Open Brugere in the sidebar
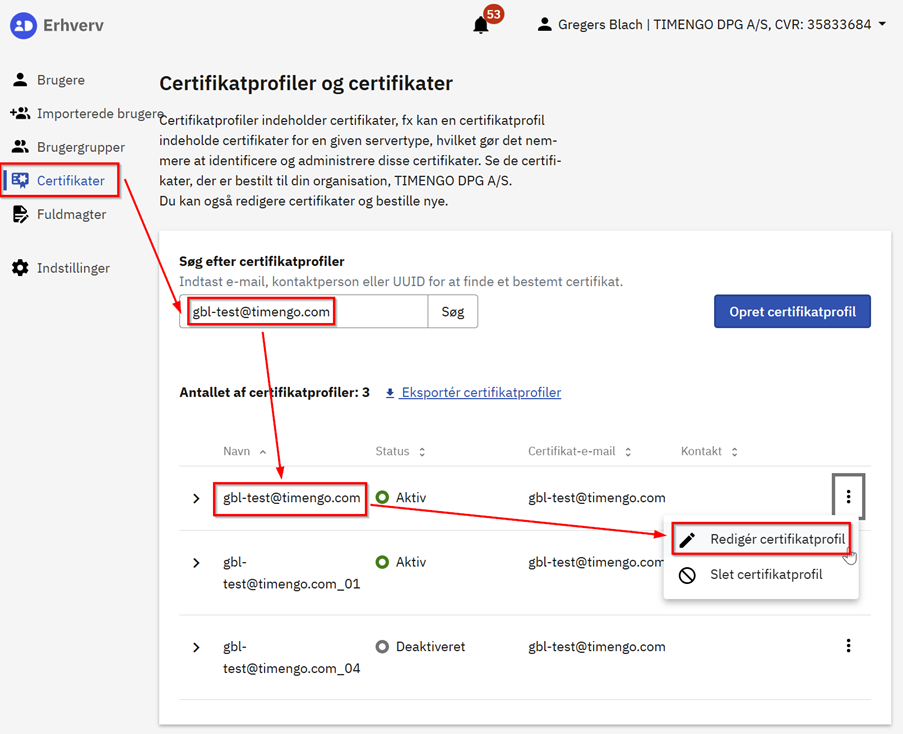Image resolution: width=903 pixels, height=734 pixels. tap(60, 80)
